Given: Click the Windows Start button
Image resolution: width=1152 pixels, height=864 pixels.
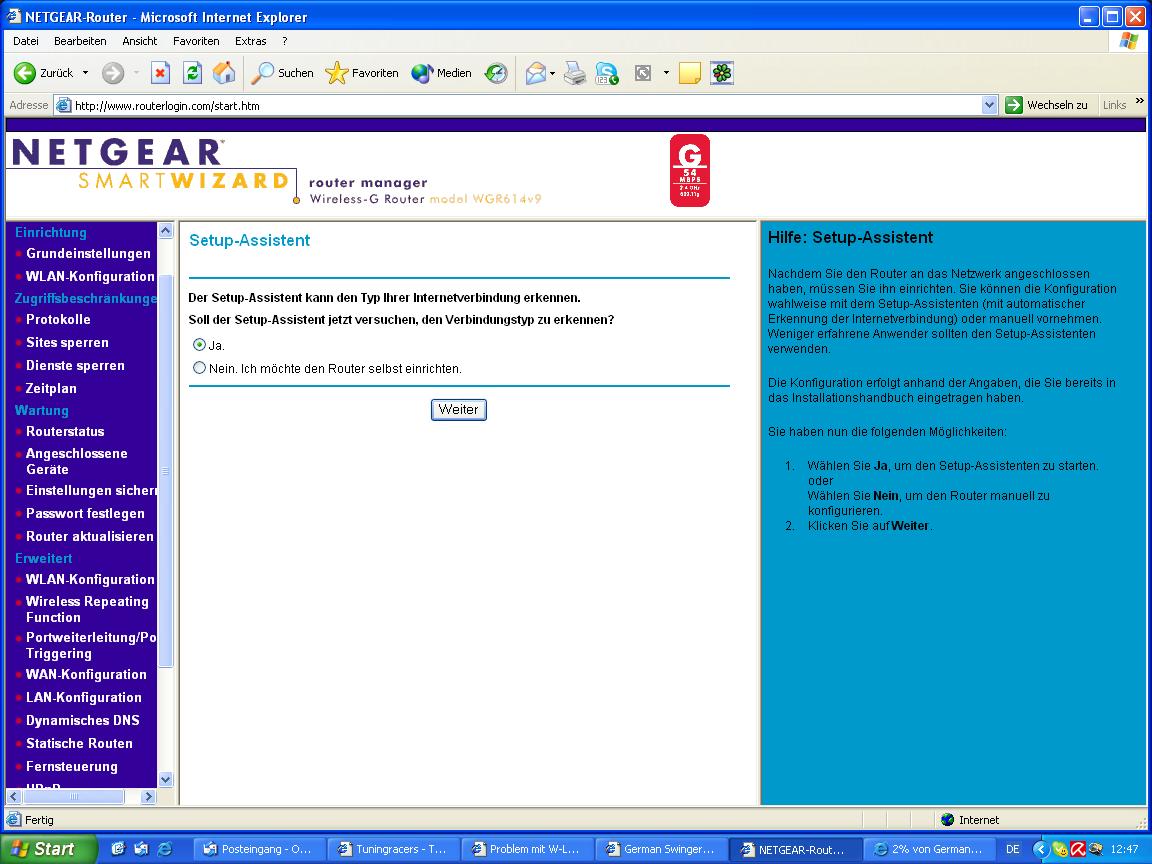Looking at the screenshot, I should [x=45, y=849].
